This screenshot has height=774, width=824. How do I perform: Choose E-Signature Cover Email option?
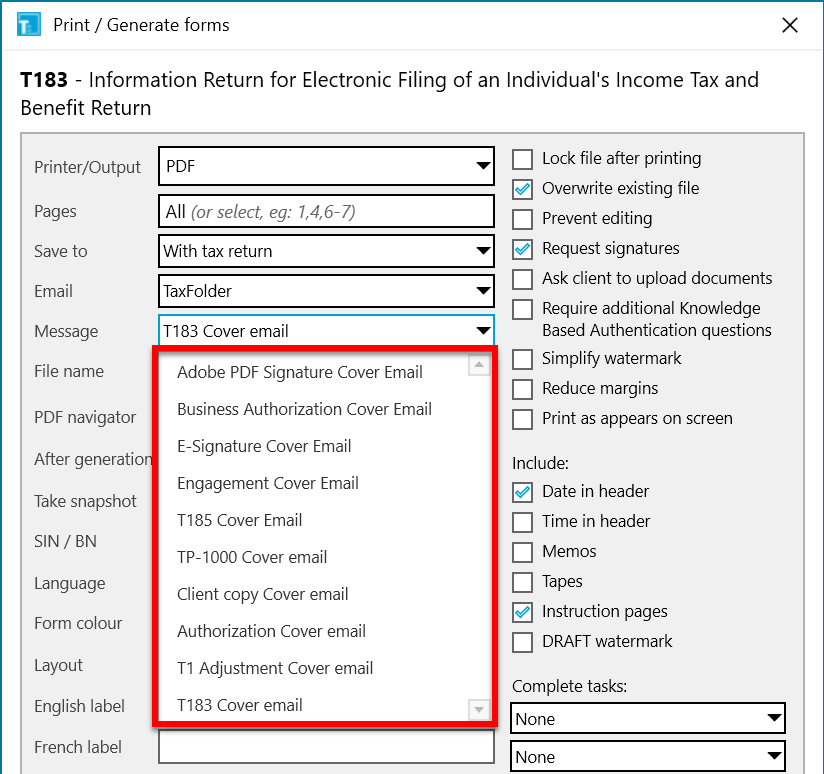(264, 446)
